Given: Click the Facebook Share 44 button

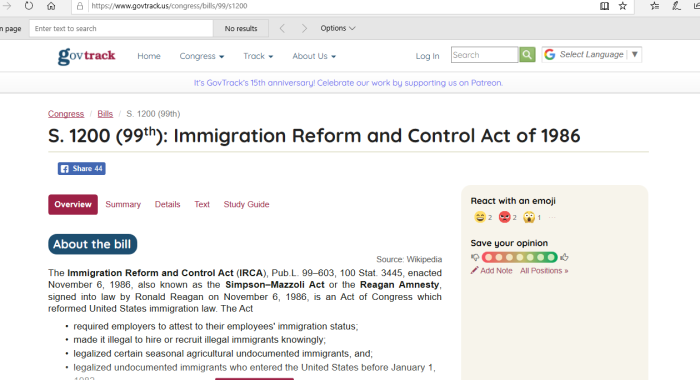Looking at the screenshot, I should (82, 168).
